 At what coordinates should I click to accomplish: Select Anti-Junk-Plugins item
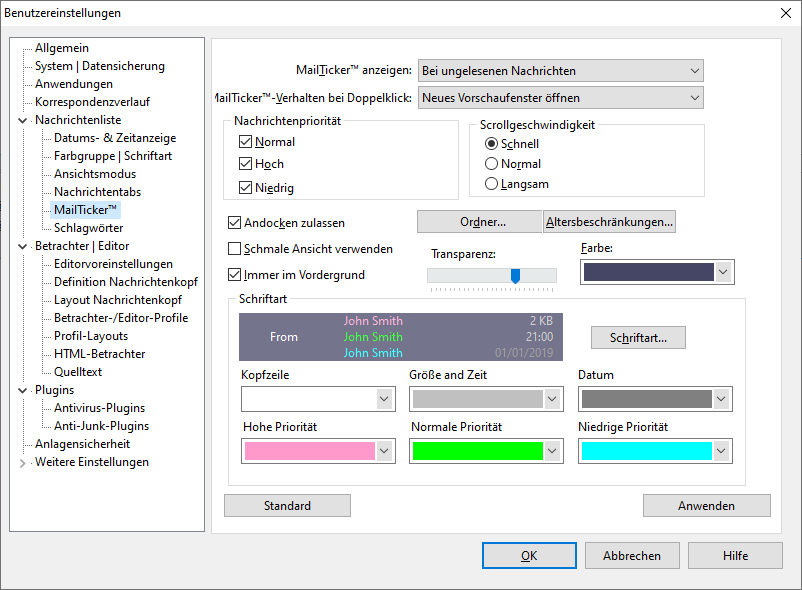pos(102,426)
